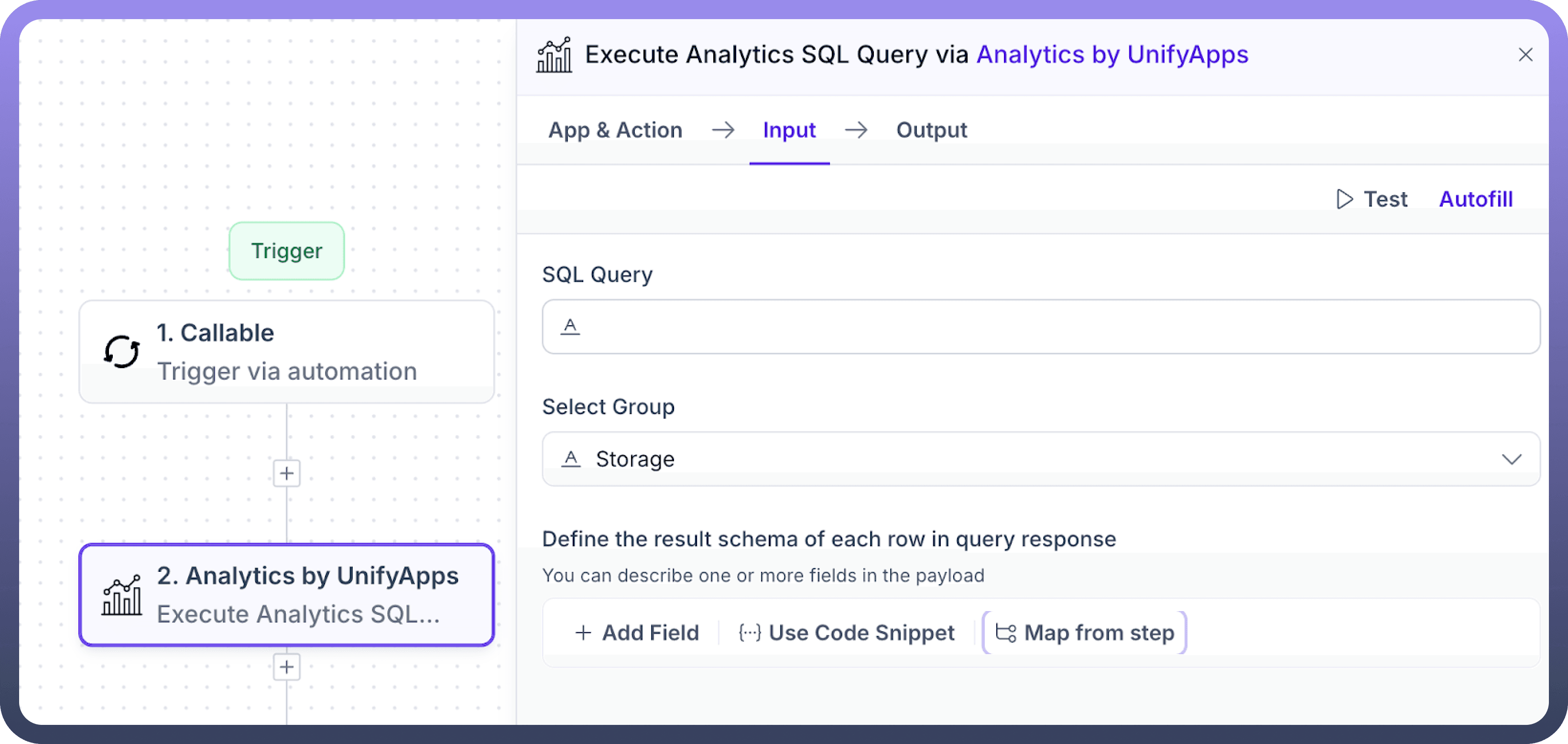1568x744 pixels.
Task: Close the Execute Analytics SQL Query panel
Action: [x=1525, y=55]
